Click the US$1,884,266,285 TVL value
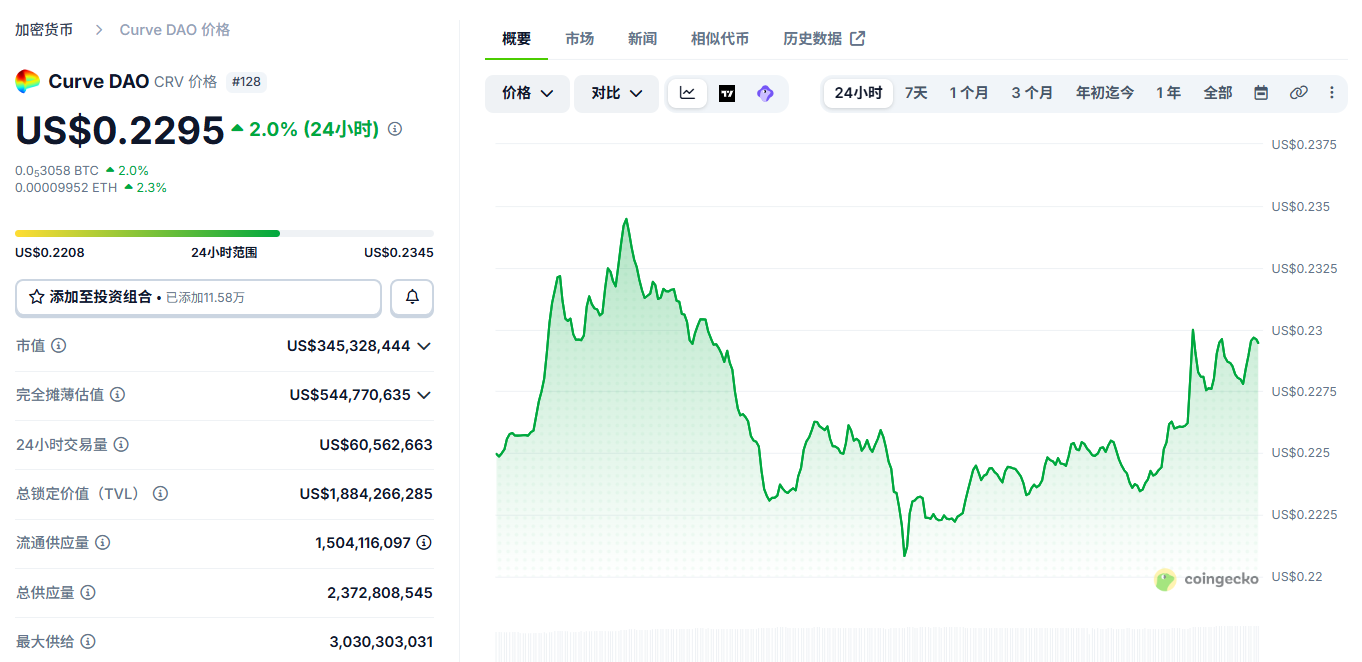The image size is (1362, 662). click(x=366, y=493)
